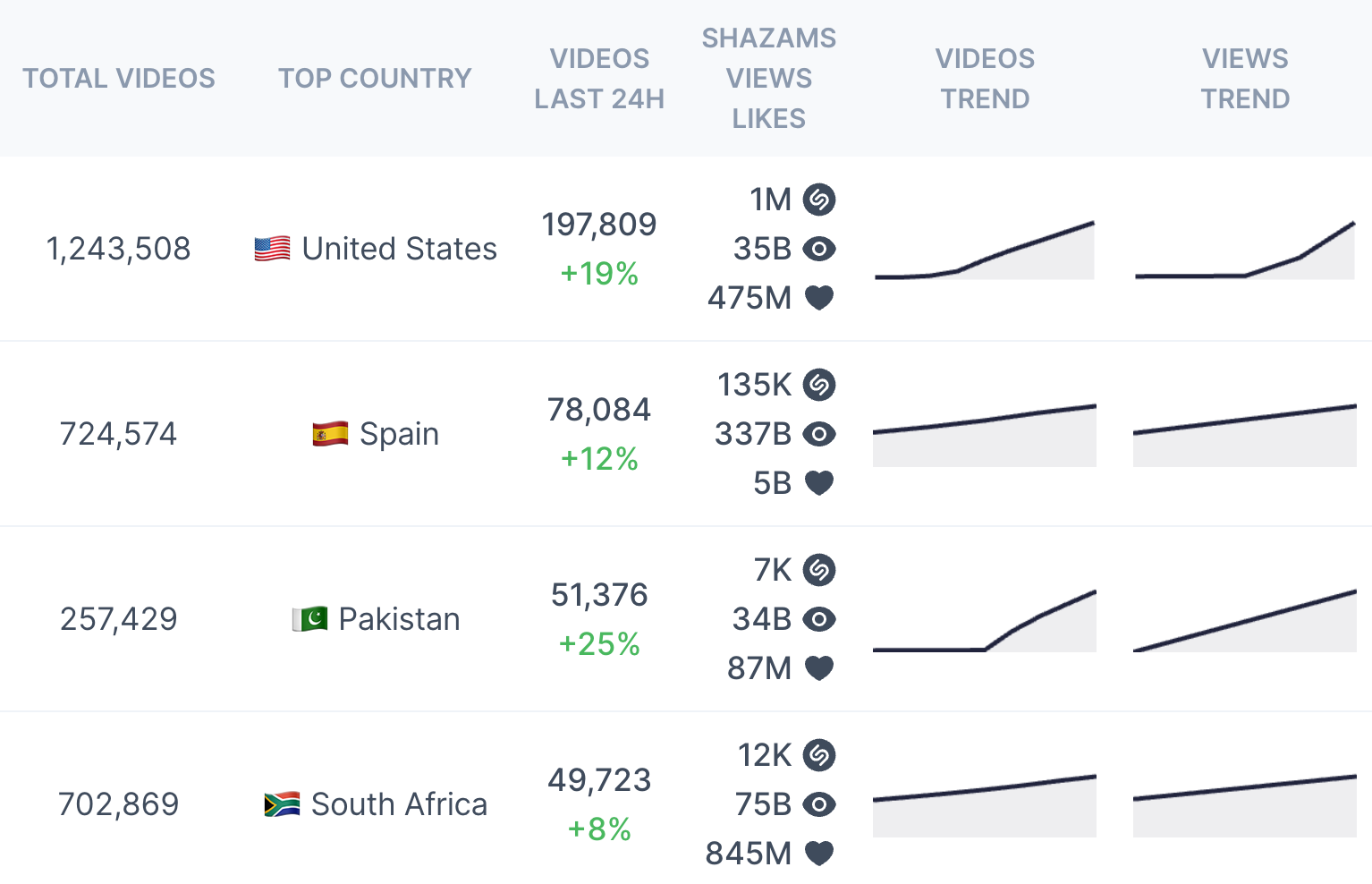
Task: Click the South Africa flag icon
Action: pyautogui.click(x=282, y=804)
